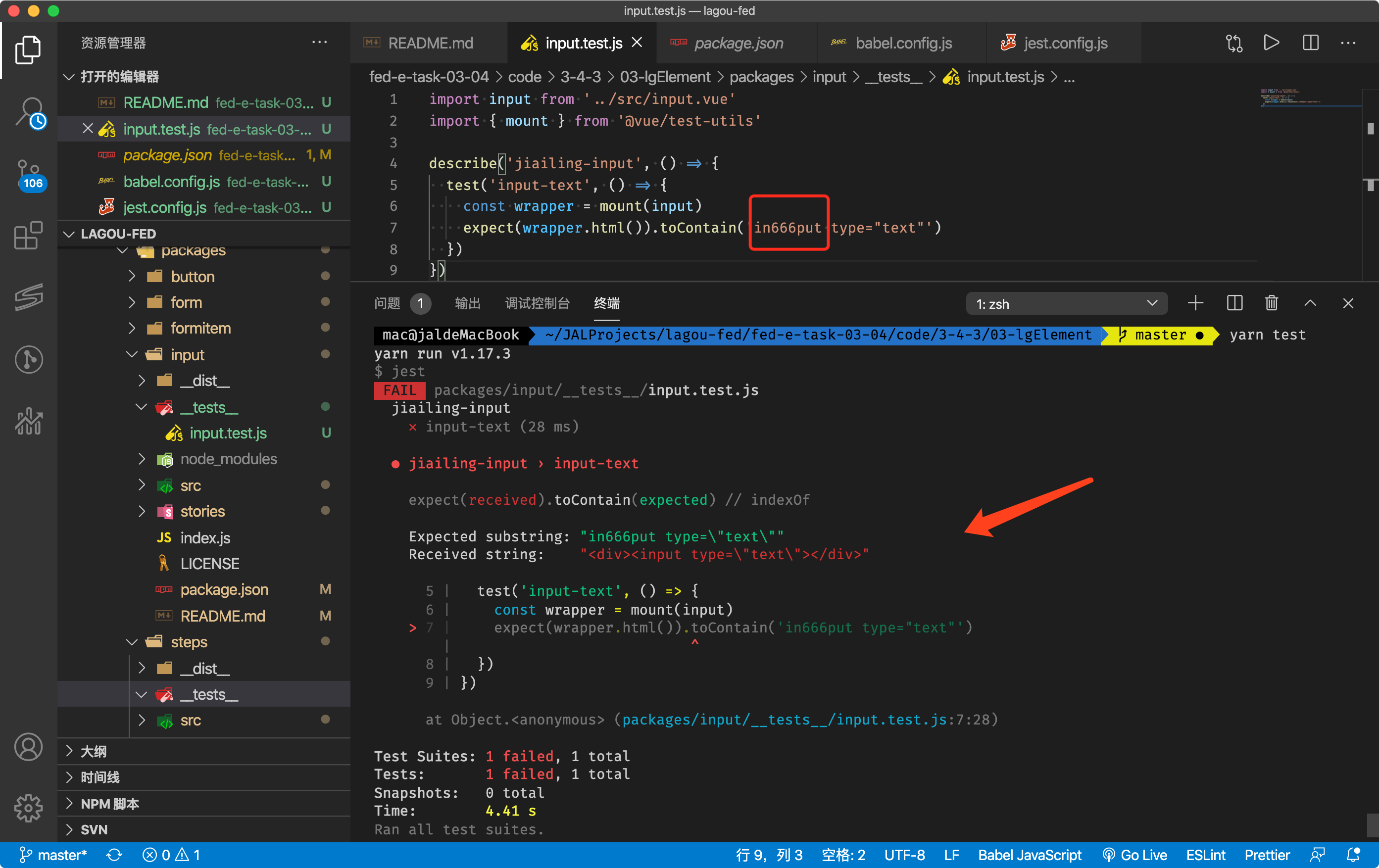1379x868 pixels.
Task: Kill terminal using the trash icon
Action: [x=1271, y=303]
